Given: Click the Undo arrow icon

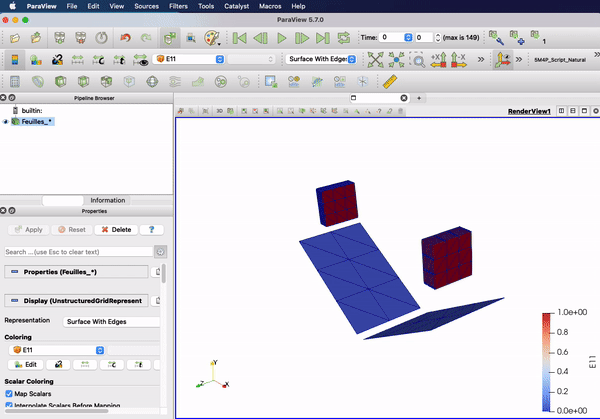Looking at the screenshot, I should [x=125, y=38].
